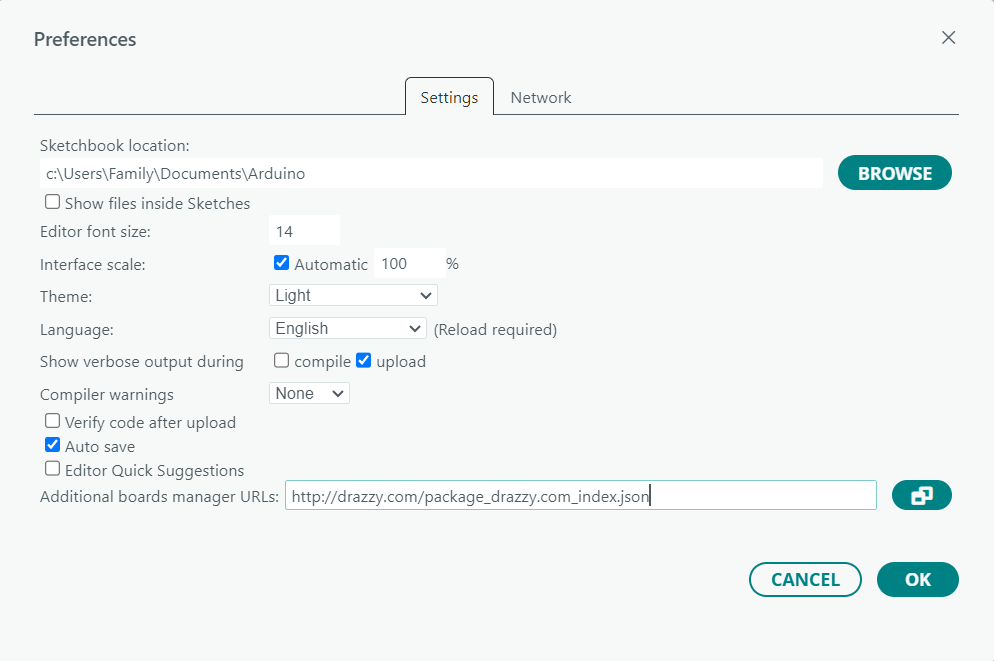Click the BROWSE button for sketchbook location

pyautogui.click(x=894, y=173)
